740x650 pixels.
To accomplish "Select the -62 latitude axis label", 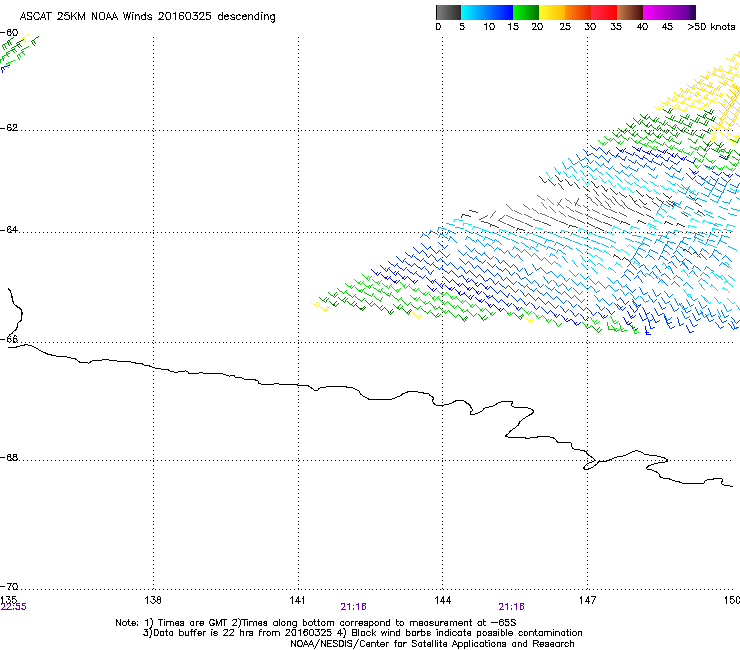I will (9, 128).
